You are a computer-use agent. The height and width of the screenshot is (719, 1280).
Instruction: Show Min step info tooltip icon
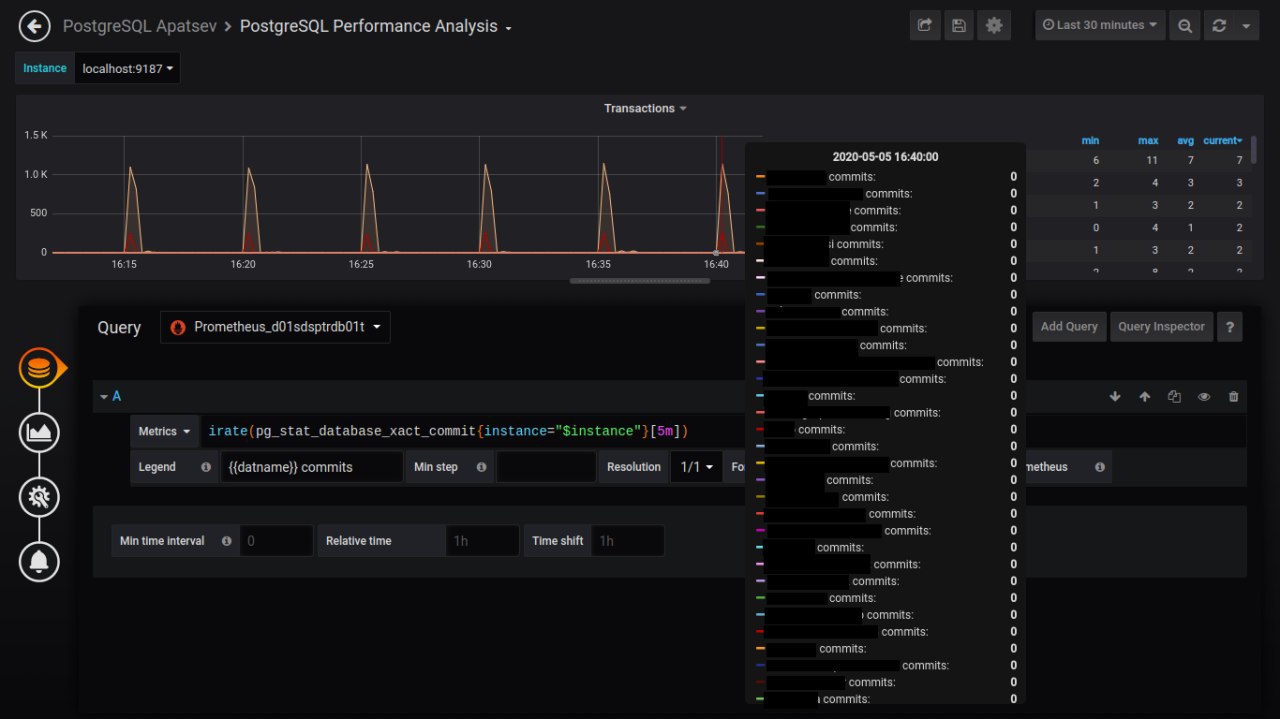pos(481,467)
